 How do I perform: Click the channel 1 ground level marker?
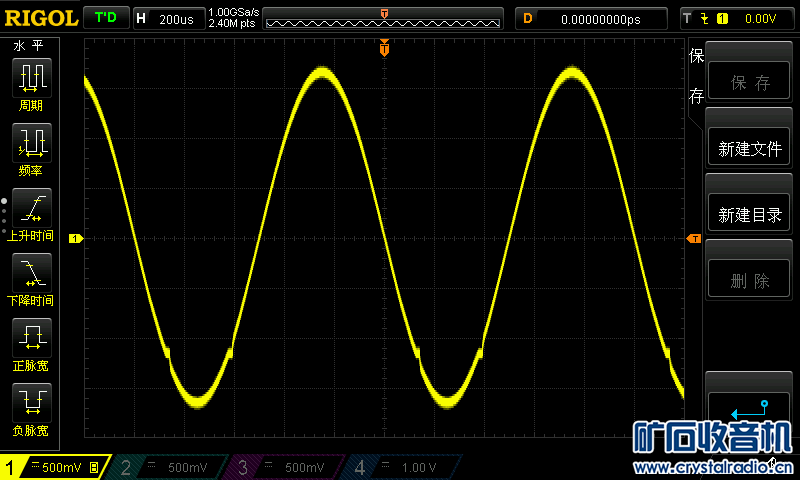click(x=76, y=238)
